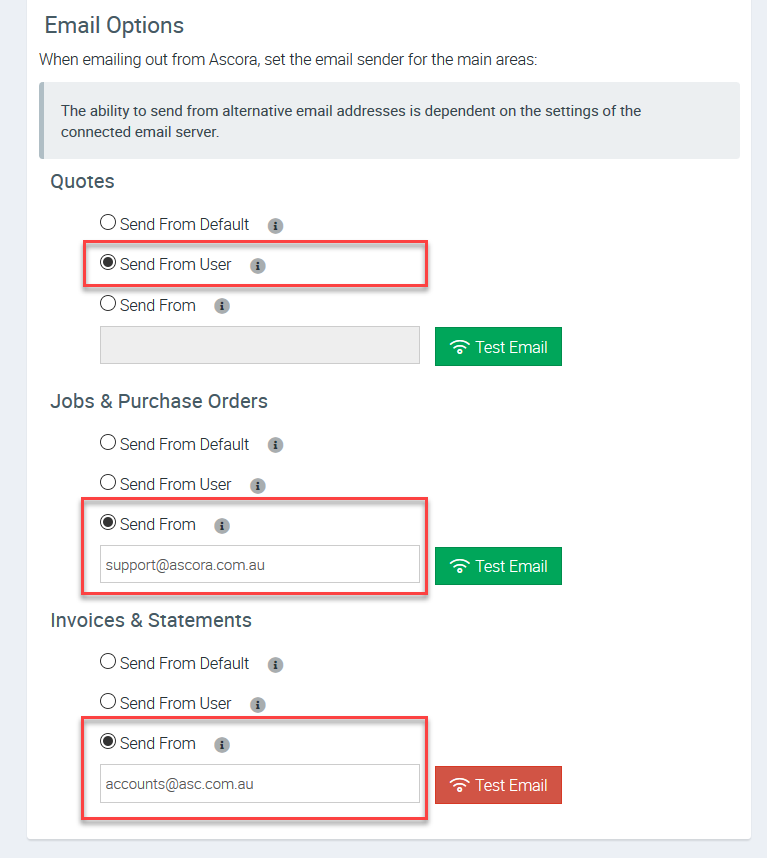Select Send From User for Invoices & Statements

pos(108,701)
